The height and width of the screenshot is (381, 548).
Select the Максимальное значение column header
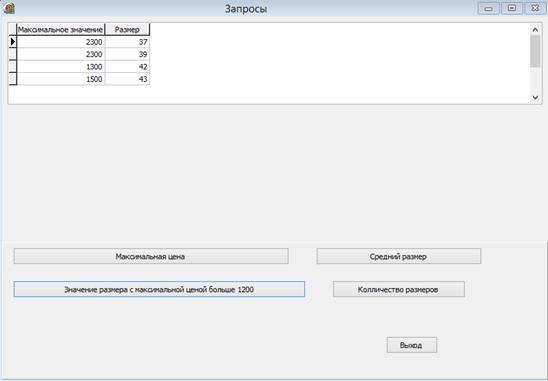(x=60, y=29)
